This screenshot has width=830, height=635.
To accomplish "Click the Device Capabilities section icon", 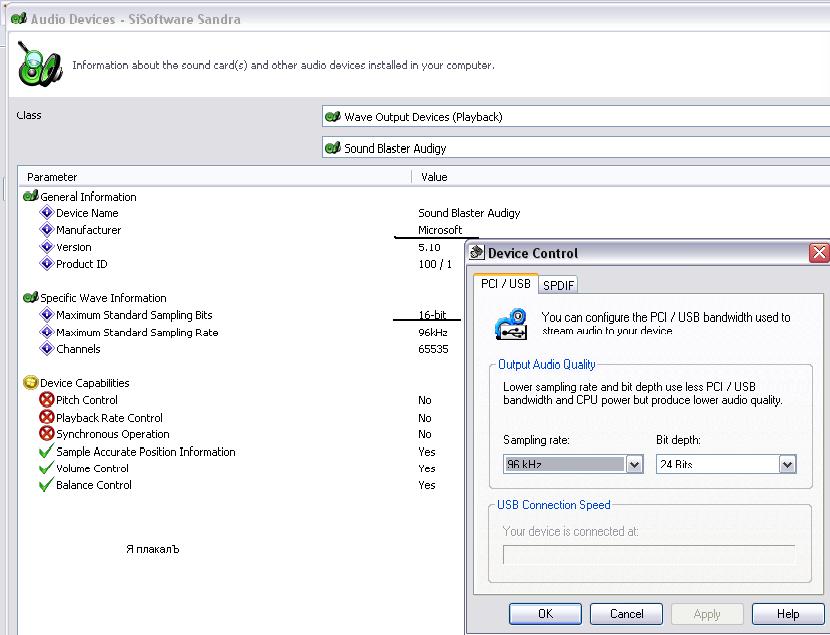I will click(30, 383).
